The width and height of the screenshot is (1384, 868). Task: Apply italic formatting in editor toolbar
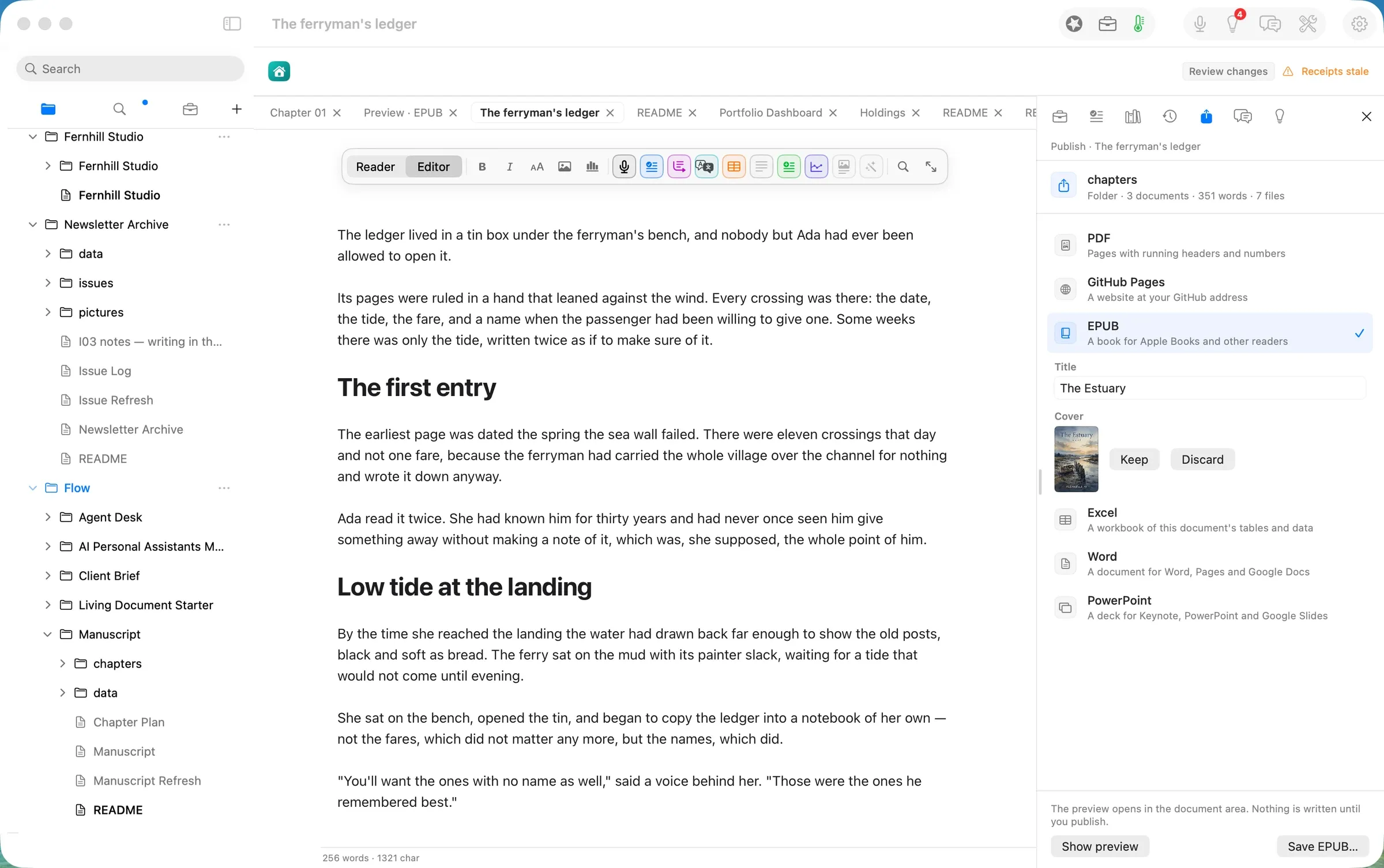tap(509, 167)
